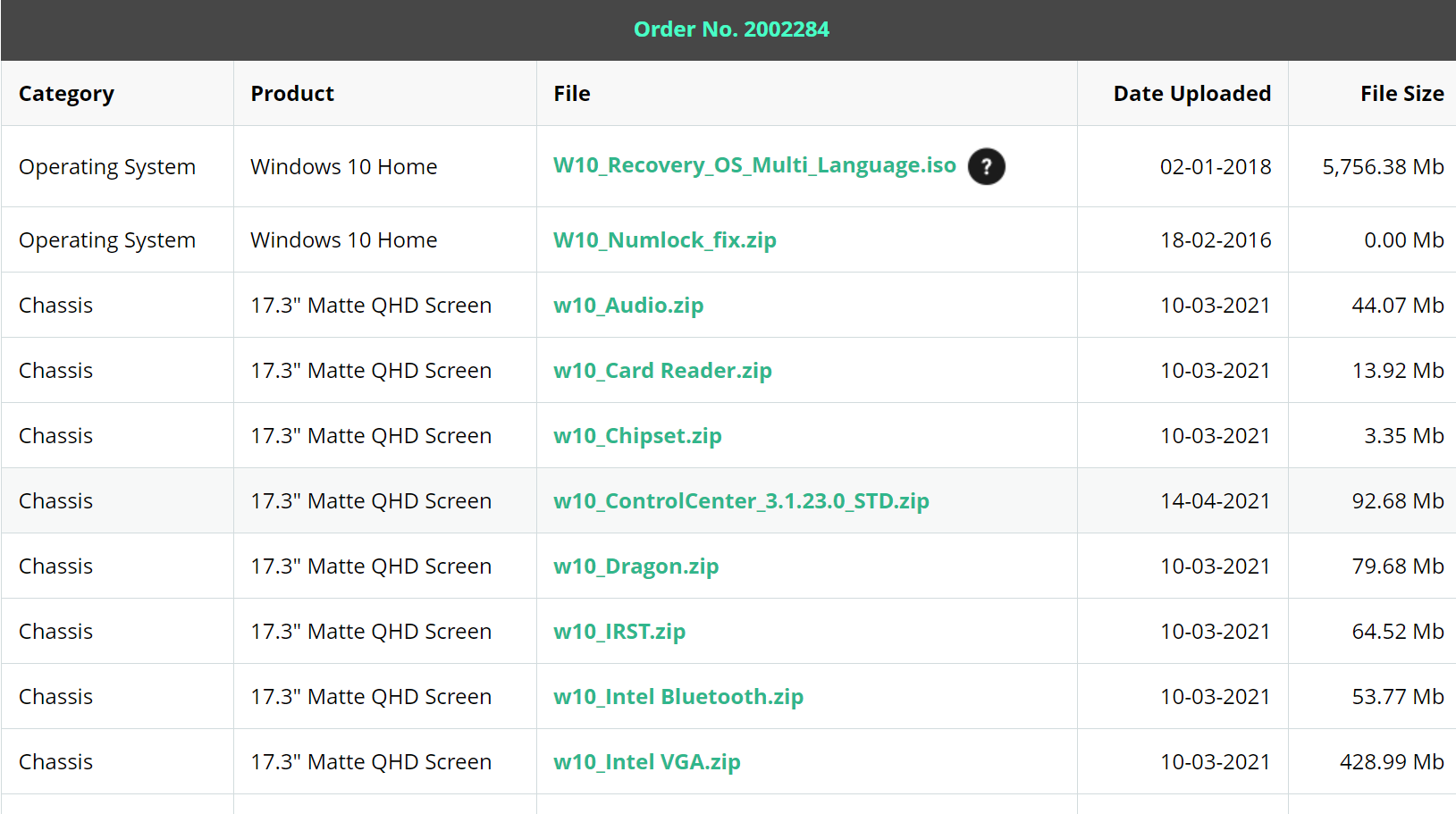Select the 92.68 Mb file size value

click(1398, 501)
